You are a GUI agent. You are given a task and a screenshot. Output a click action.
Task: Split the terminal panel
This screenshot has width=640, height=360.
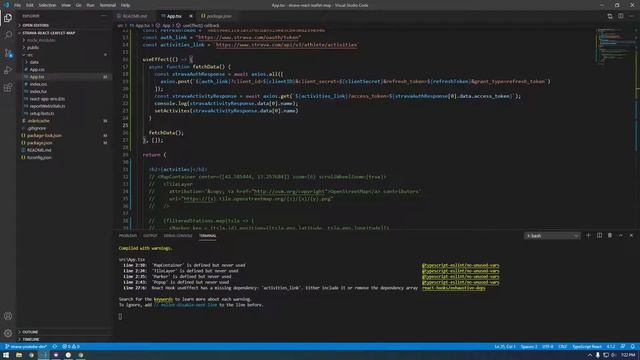tap(599, 236)
